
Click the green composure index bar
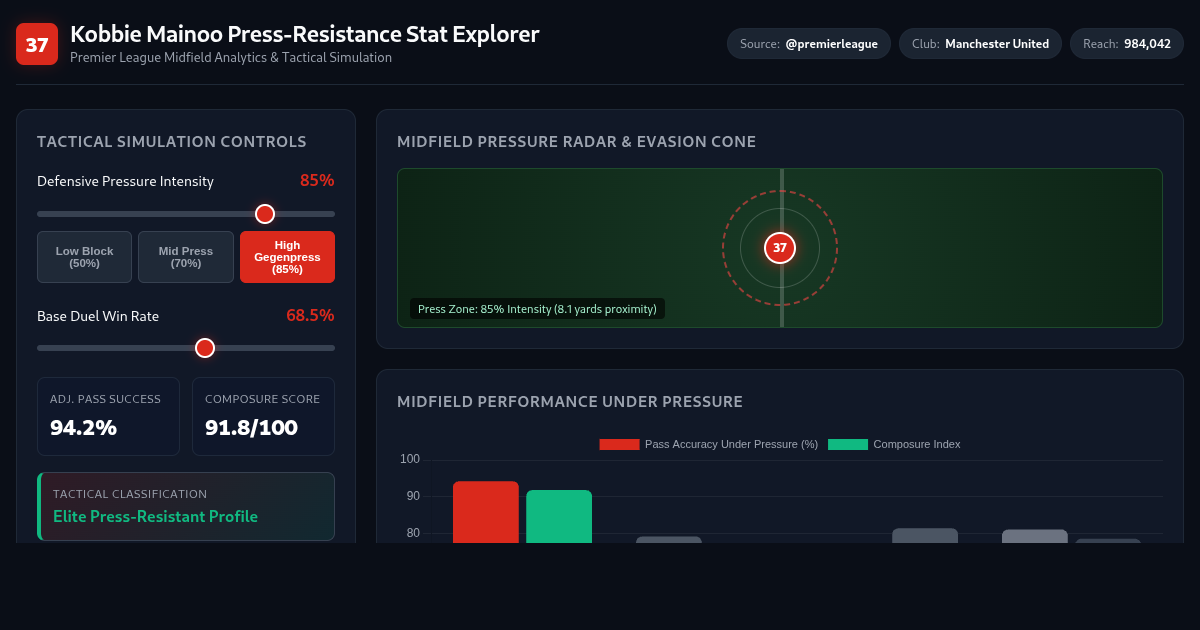click(x=559, y=516)
